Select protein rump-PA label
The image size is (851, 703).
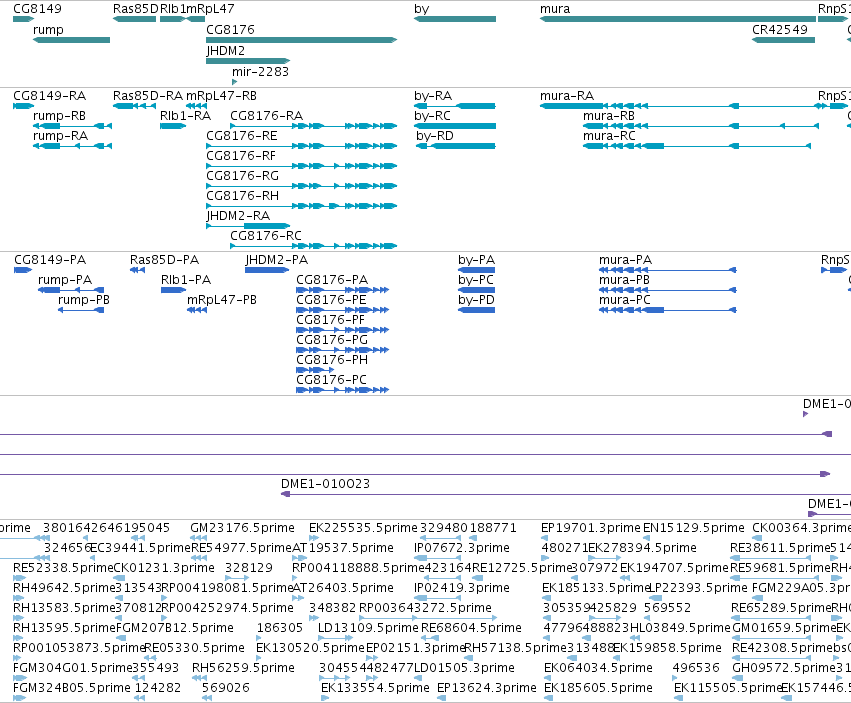coord(65,280)
